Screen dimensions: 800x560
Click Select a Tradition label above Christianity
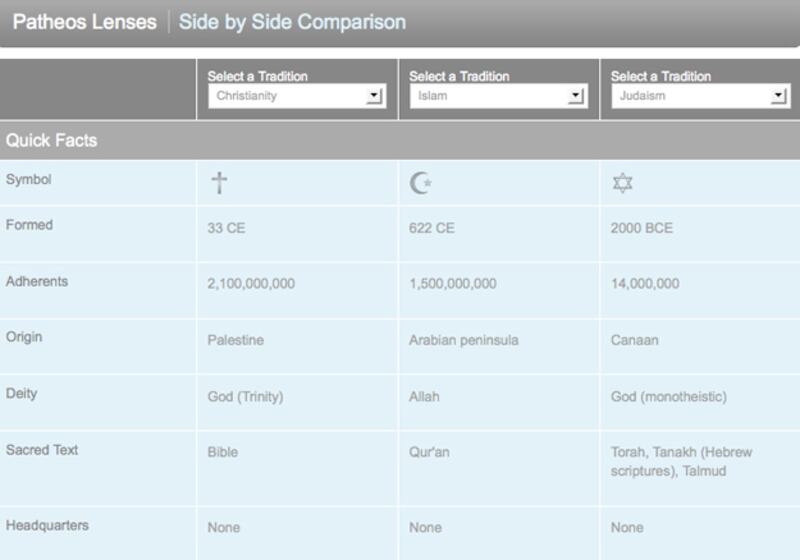(x=258, y=77)
